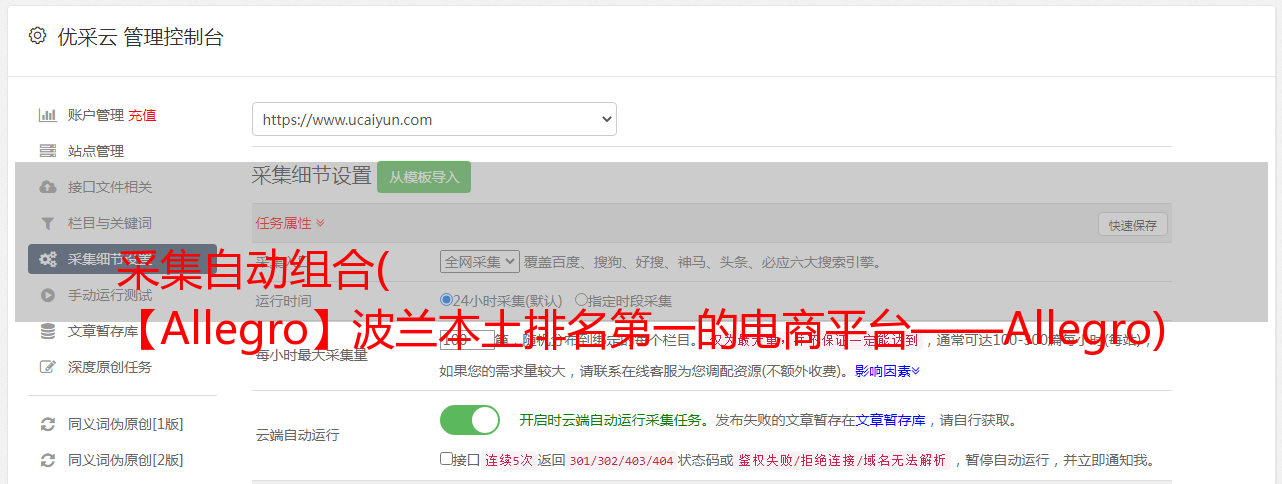The height and width of the screenshot is (484, 1282).
Task: Expand the 影响因素 link
Action: tap(887, 371)
